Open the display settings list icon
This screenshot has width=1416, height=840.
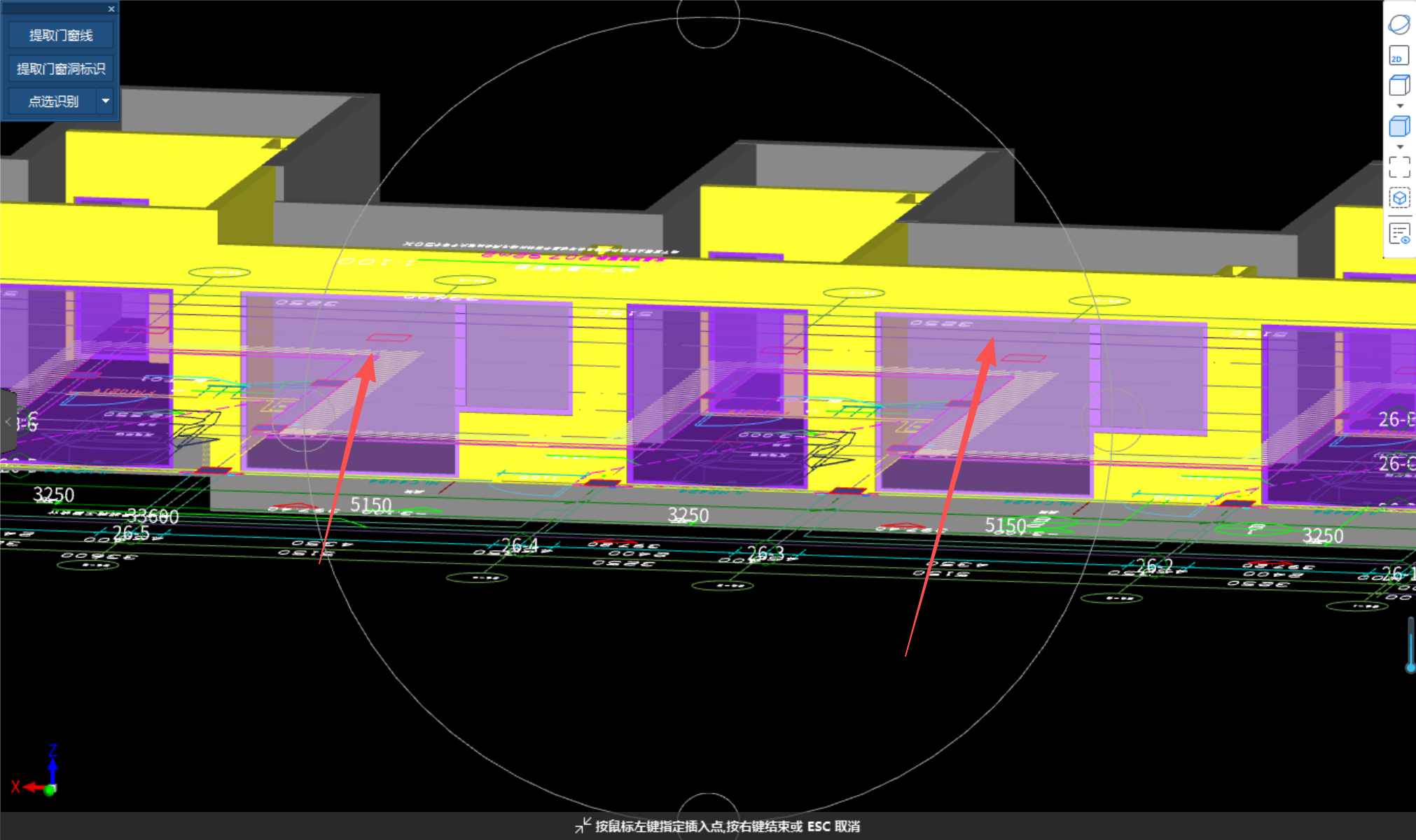tap(1398, 234)
